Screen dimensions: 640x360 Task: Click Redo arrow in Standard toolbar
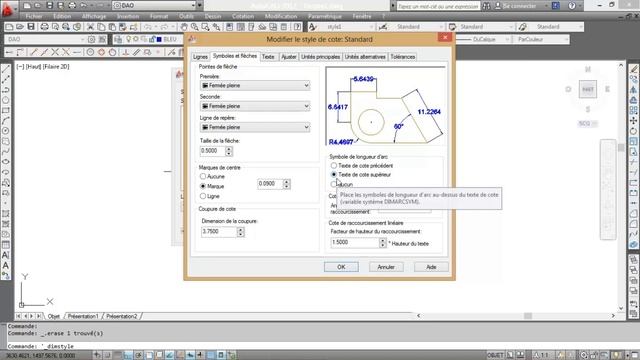(x=164, y=27)
